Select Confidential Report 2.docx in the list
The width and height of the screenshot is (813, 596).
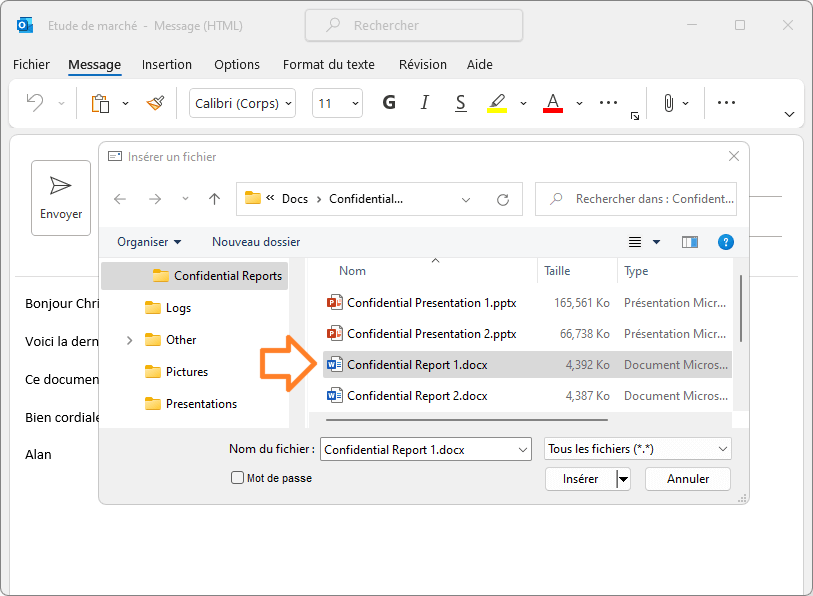click(415, 395)
